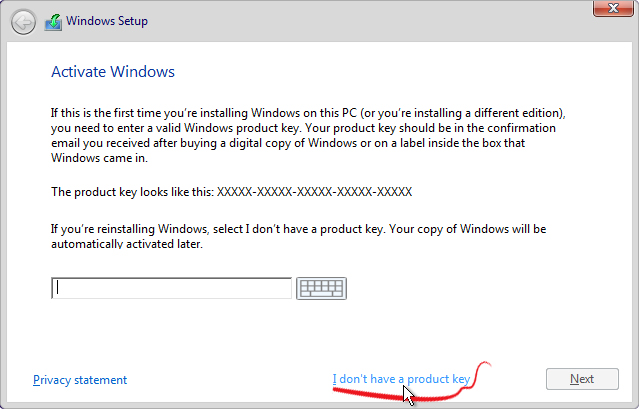This screenshot has height=409, width=639.
Task: Click the Windows Setup title bar icon
Action: coord(54,22)
